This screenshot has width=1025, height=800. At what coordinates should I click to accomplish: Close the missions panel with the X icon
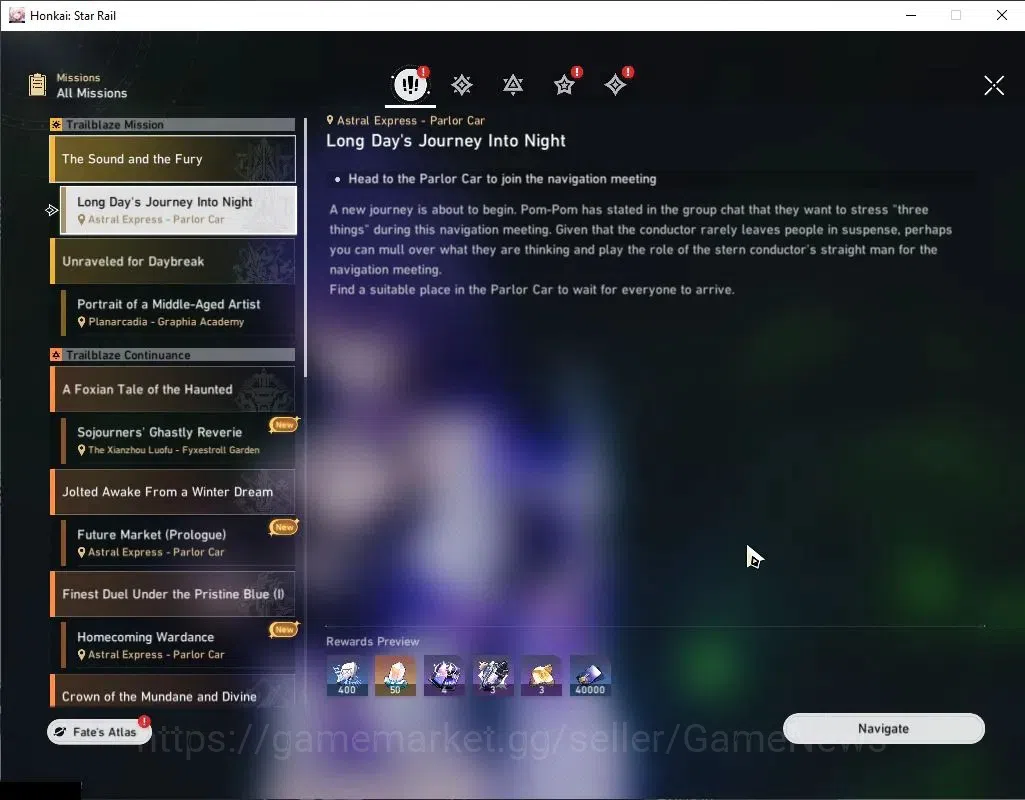click(x=994, y=85)
